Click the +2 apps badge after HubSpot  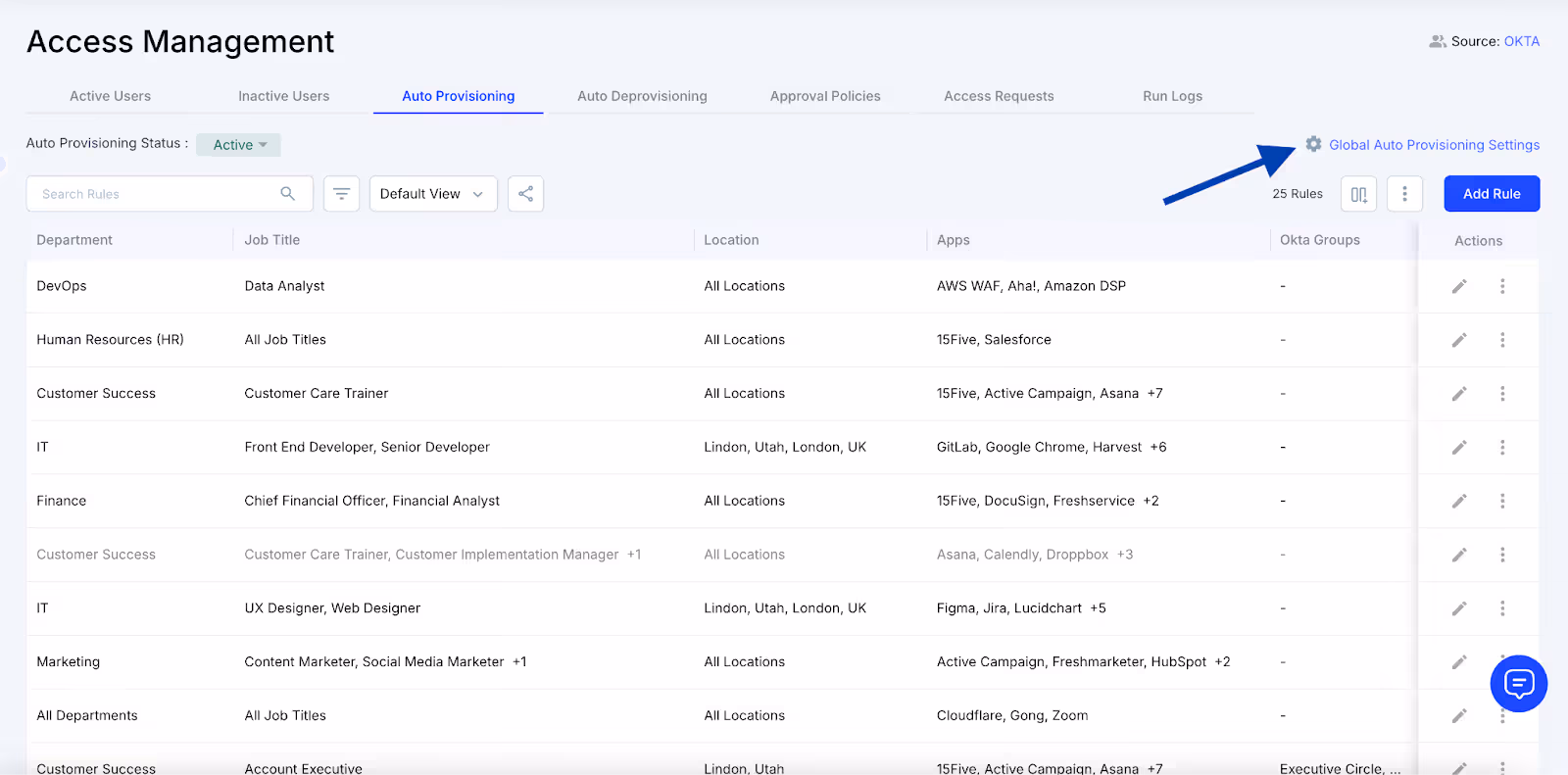click(x=1222, y=662)
